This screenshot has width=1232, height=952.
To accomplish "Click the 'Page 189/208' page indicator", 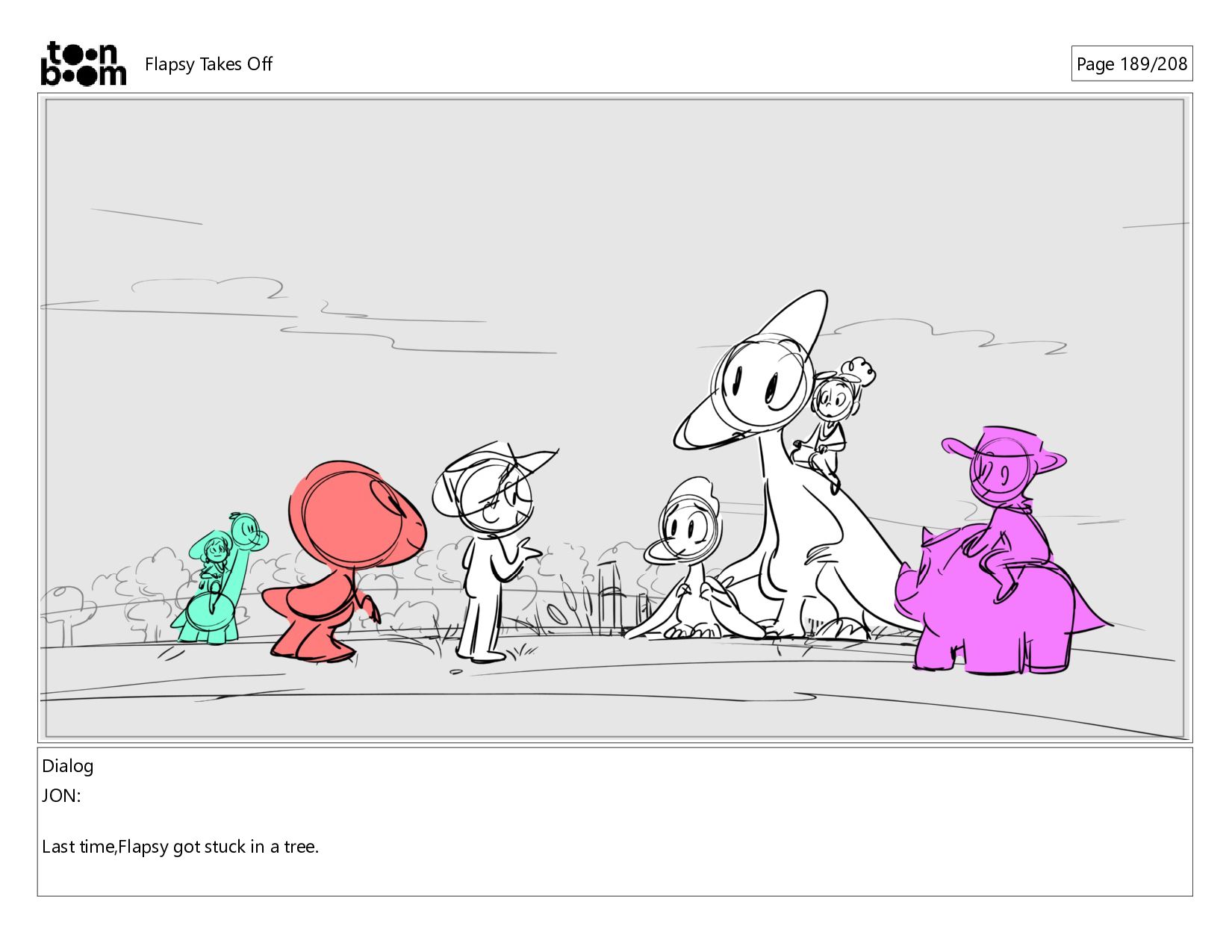I will [x=1131, y=64].
